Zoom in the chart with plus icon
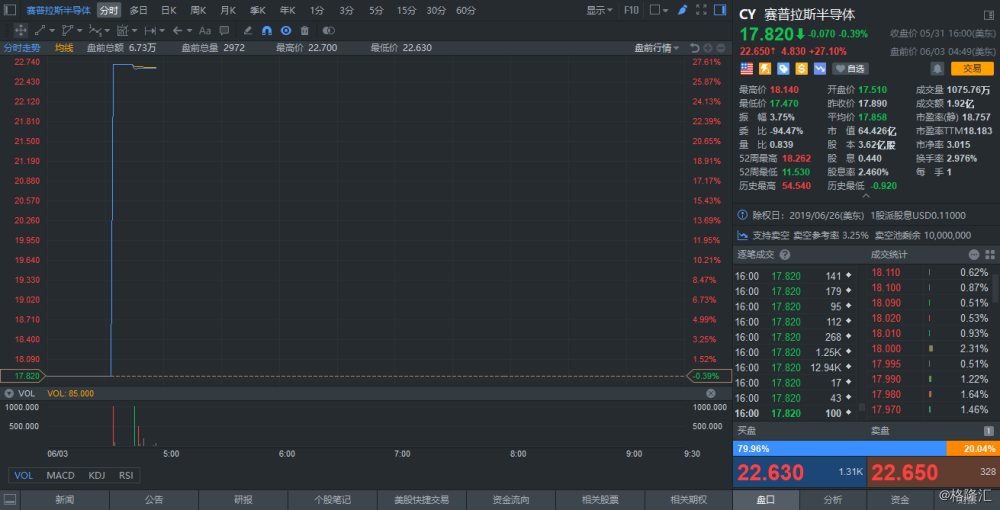This screenshot has height=510, width=1000. pyautogui.click(x=708, y=48)
